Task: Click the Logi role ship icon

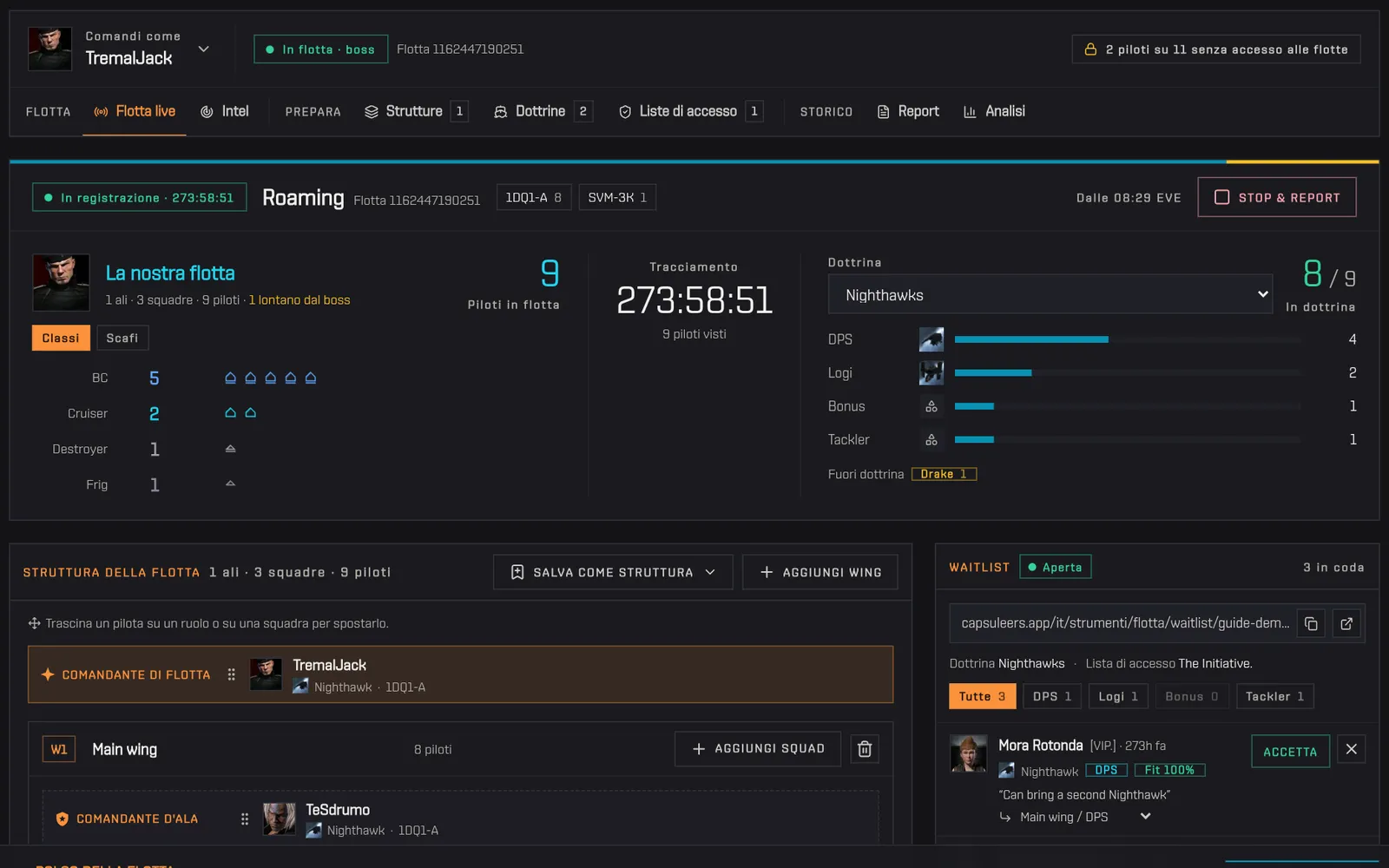Action: [x=931, y=373]
